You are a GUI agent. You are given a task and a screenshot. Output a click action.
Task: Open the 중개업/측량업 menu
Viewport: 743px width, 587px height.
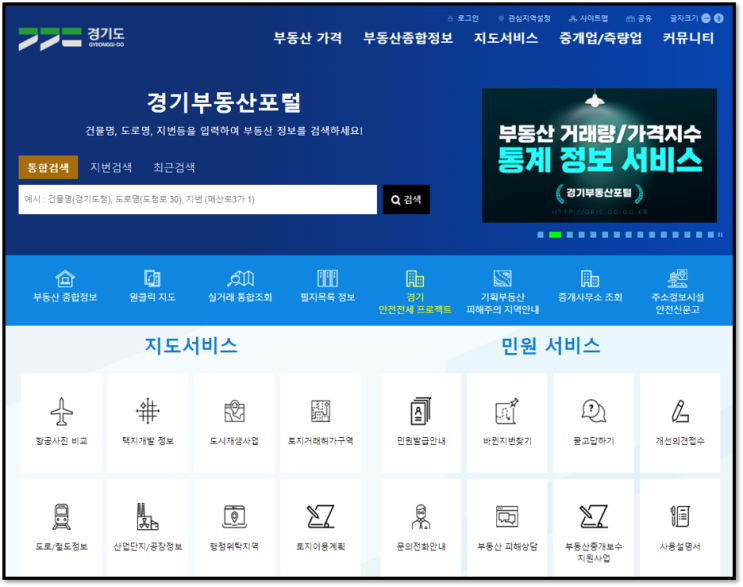pos(600,38)
